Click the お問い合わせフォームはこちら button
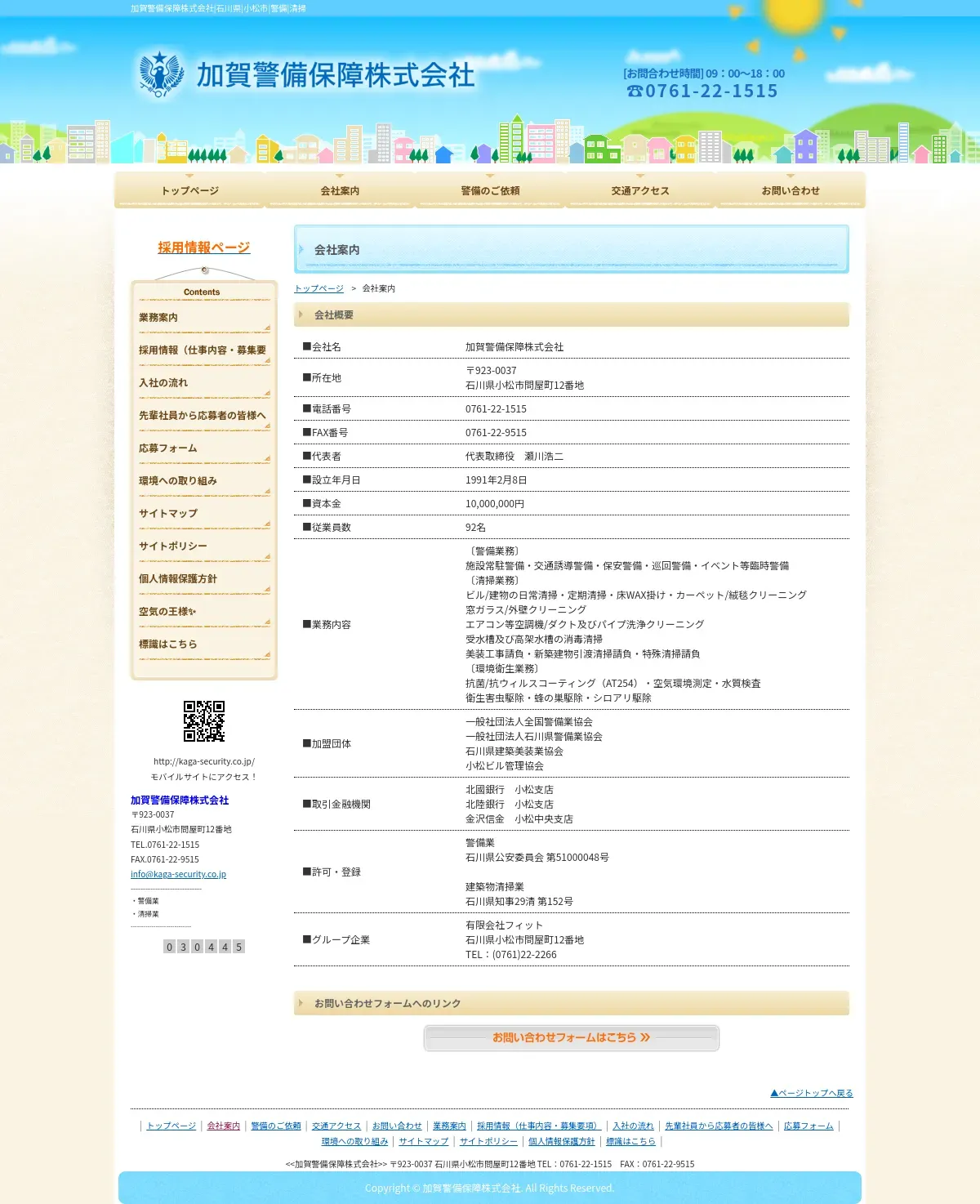 click(572, 1037)
